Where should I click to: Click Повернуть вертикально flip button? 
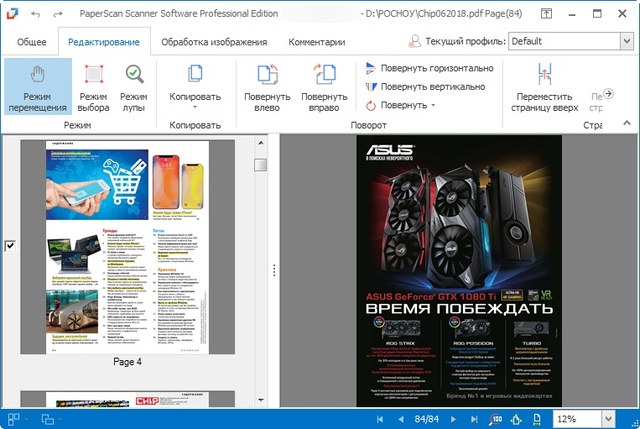tap(426, 86)
